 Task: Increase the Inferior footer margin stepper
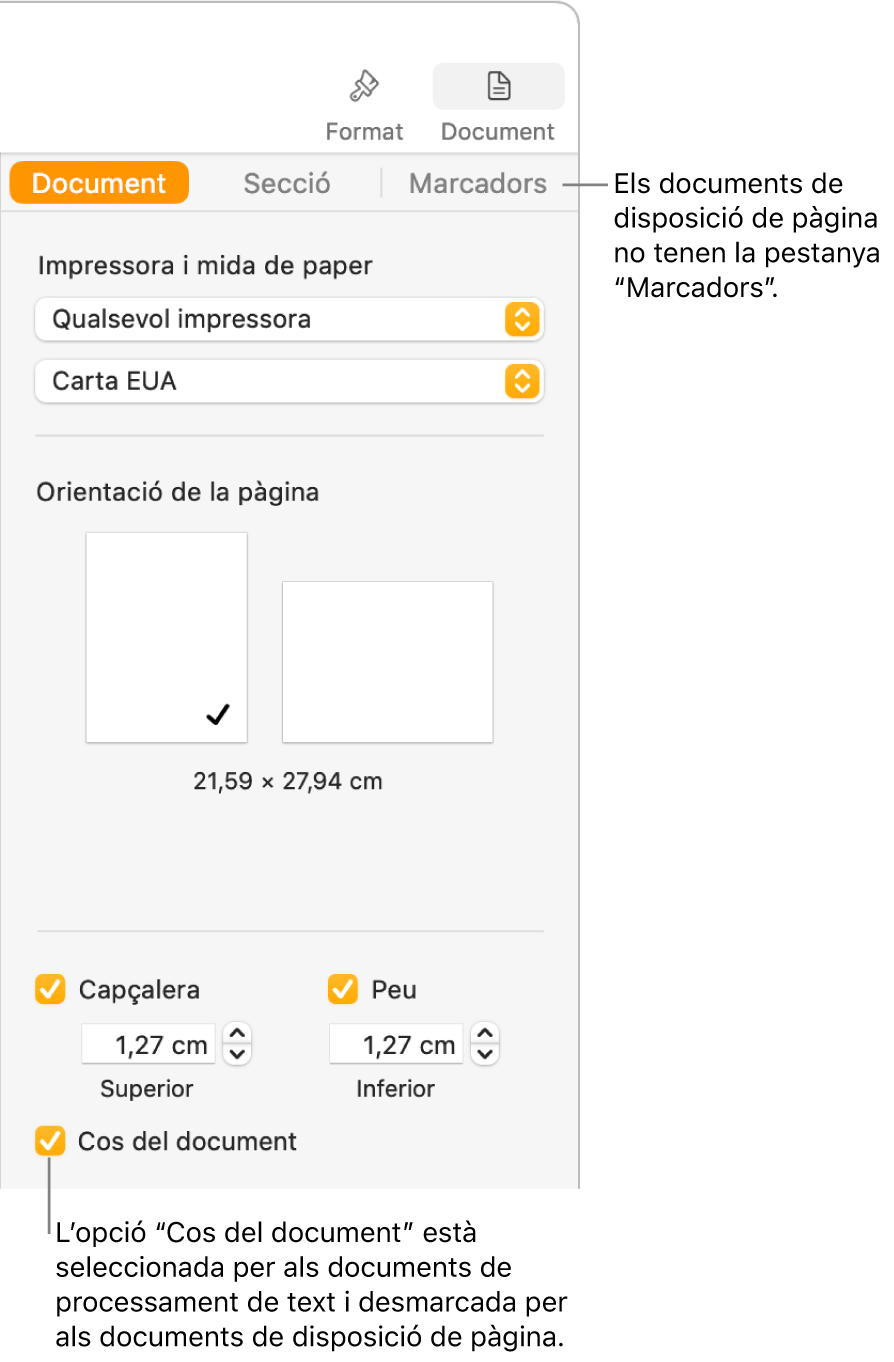[485, 1035]
